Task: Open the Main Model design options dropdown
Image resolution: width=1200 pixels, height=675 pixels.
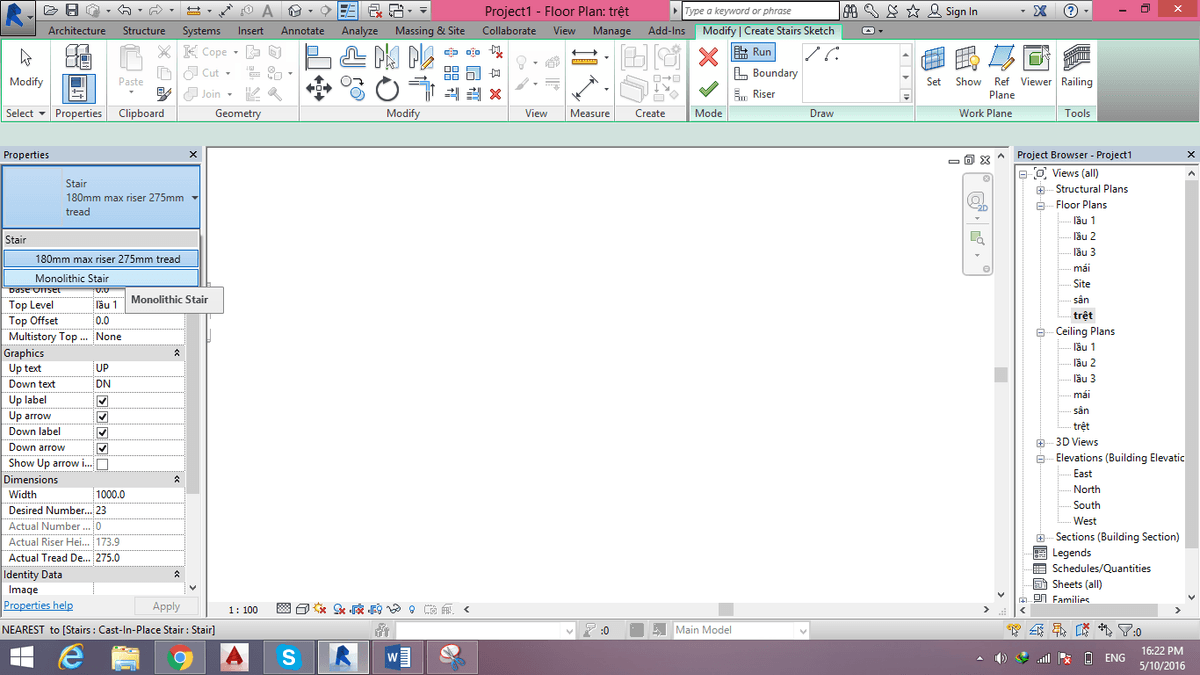Action: [x=740, y=630]
